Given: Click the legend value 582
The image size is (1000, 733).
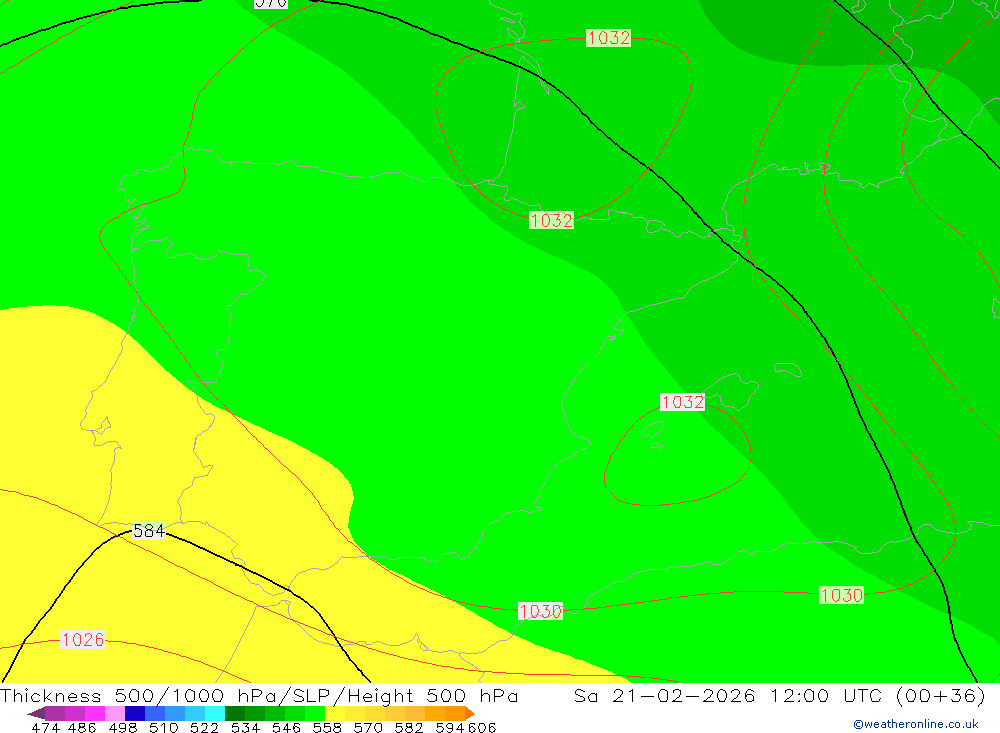Looking at the screenshot, I should (409, 727).
